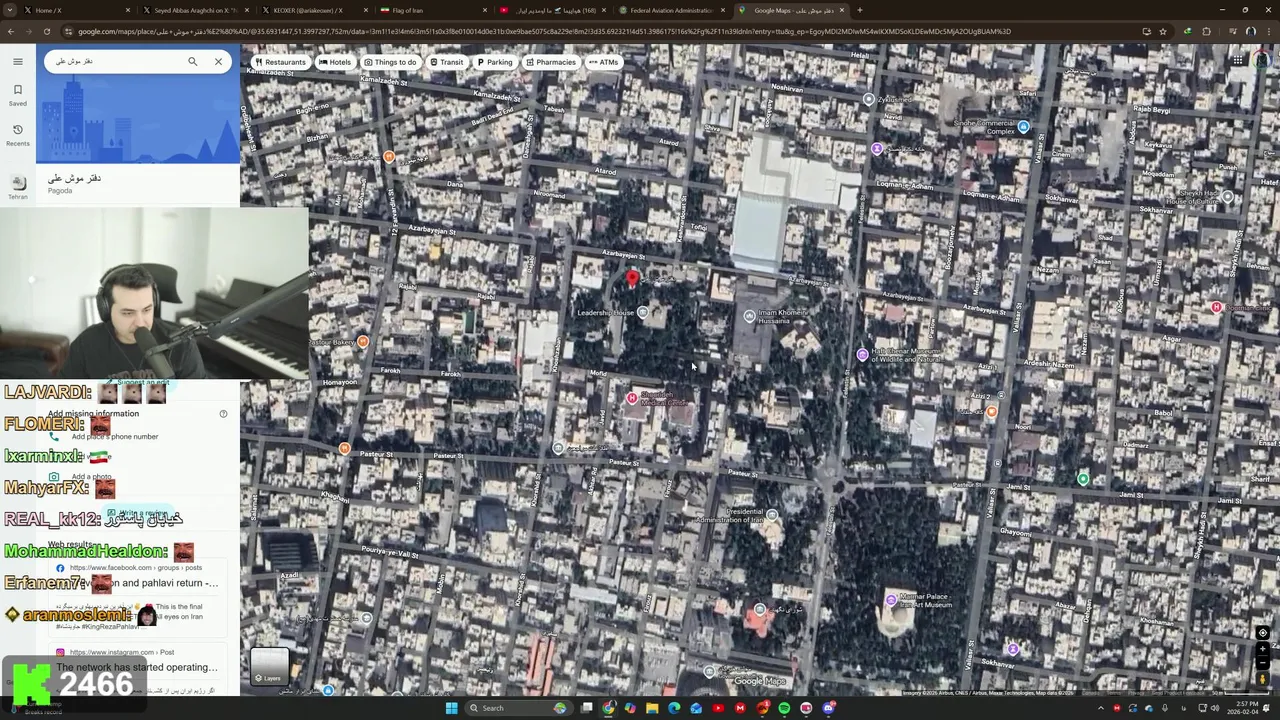
Task: Open File Explorer from the taskbar
Action: click(652, 708)
